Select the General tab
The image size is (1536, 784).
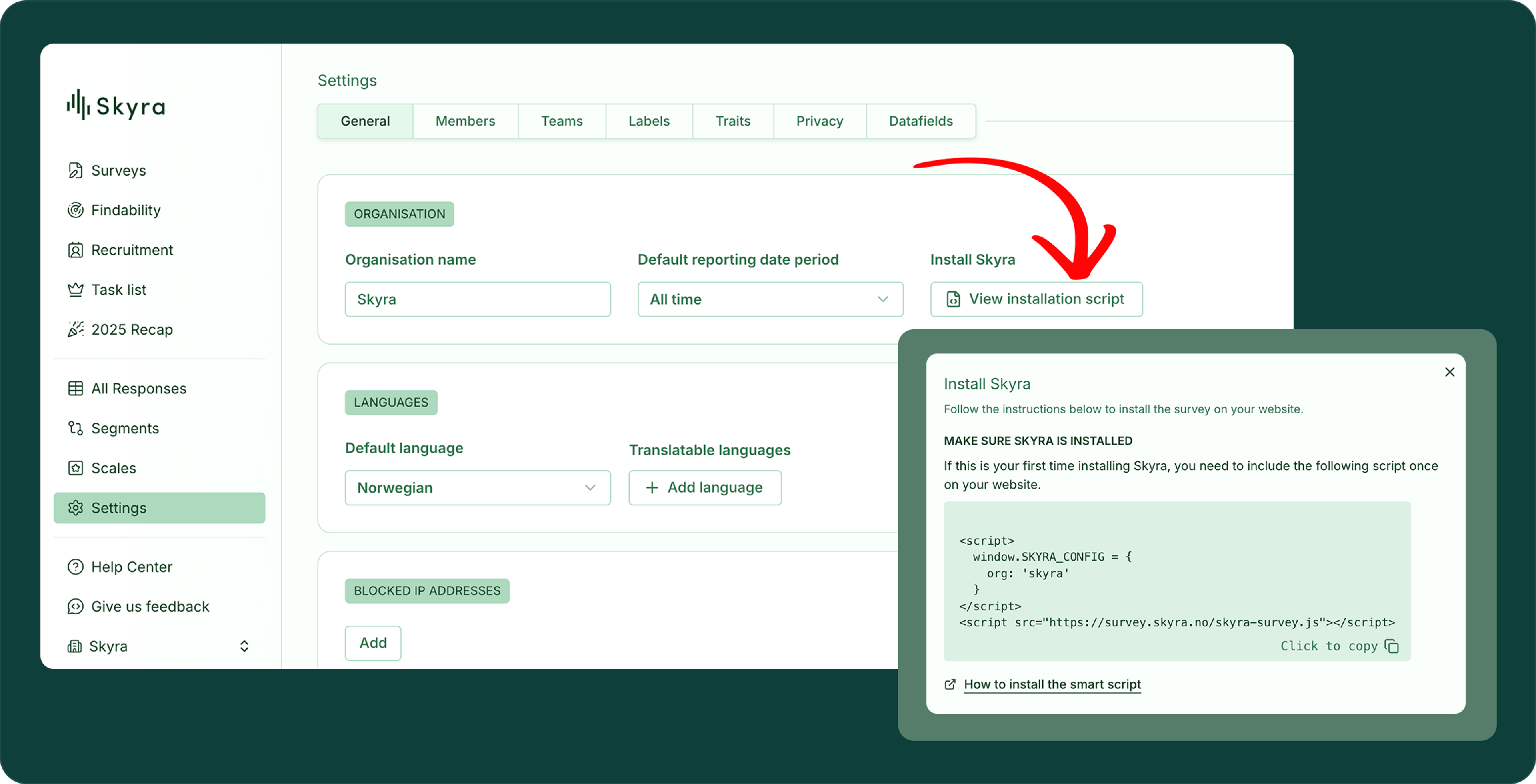[365, 121]
